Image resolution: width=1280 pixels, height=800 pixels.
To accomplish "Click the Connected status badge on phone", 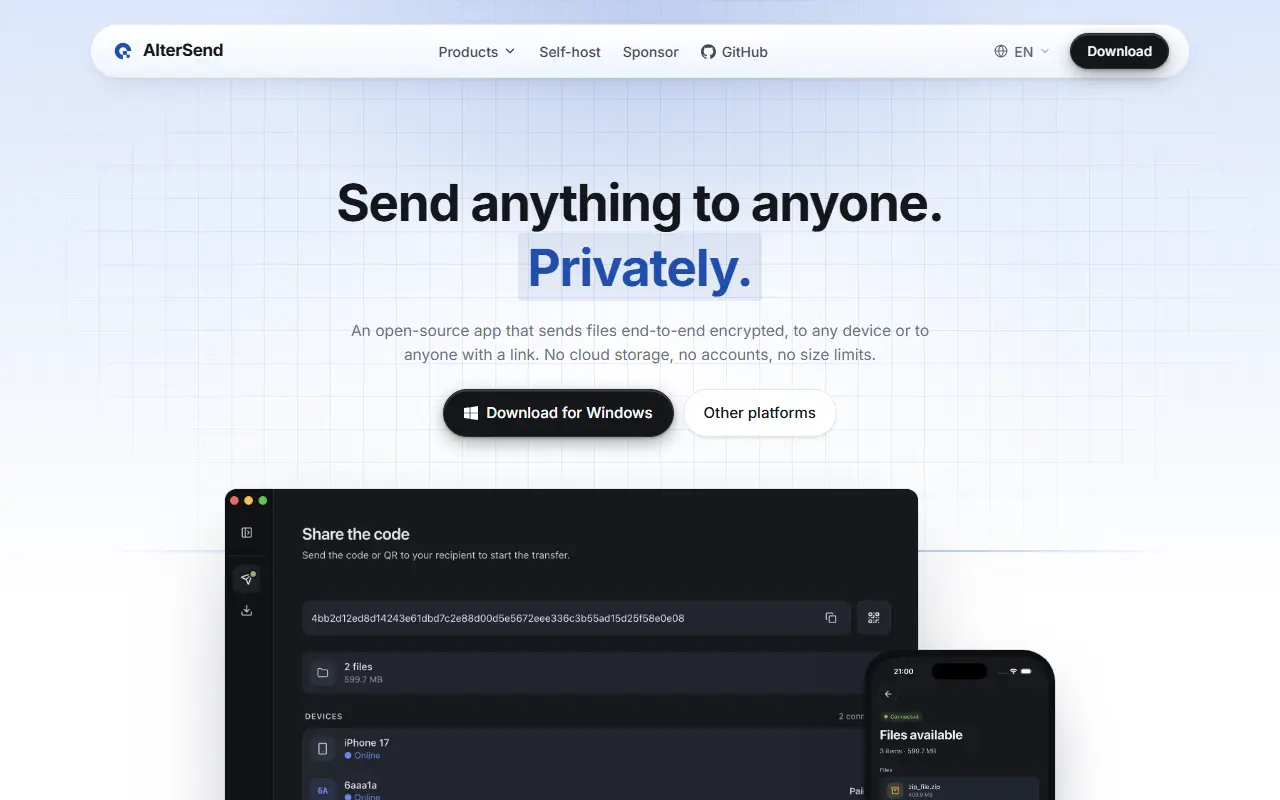I will (x=901, y=717).
